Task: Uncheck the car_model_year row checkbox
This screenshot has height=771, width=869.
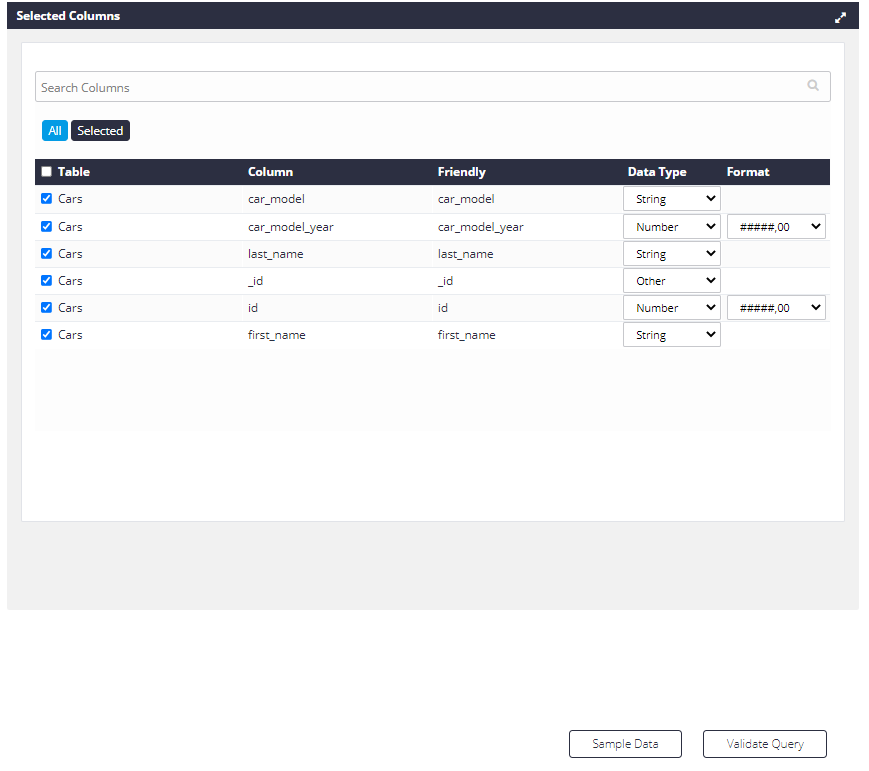Action: (x=47, y=226)
